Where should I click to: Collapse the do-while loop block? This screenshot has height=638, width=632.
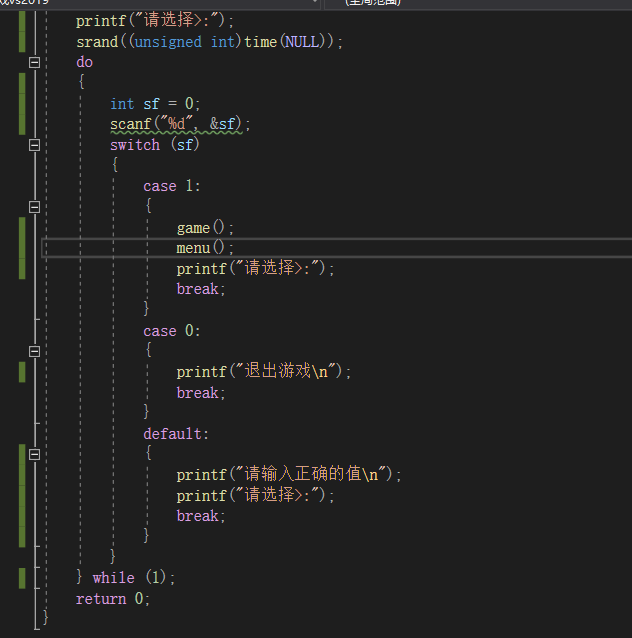[x=35, y=62]
